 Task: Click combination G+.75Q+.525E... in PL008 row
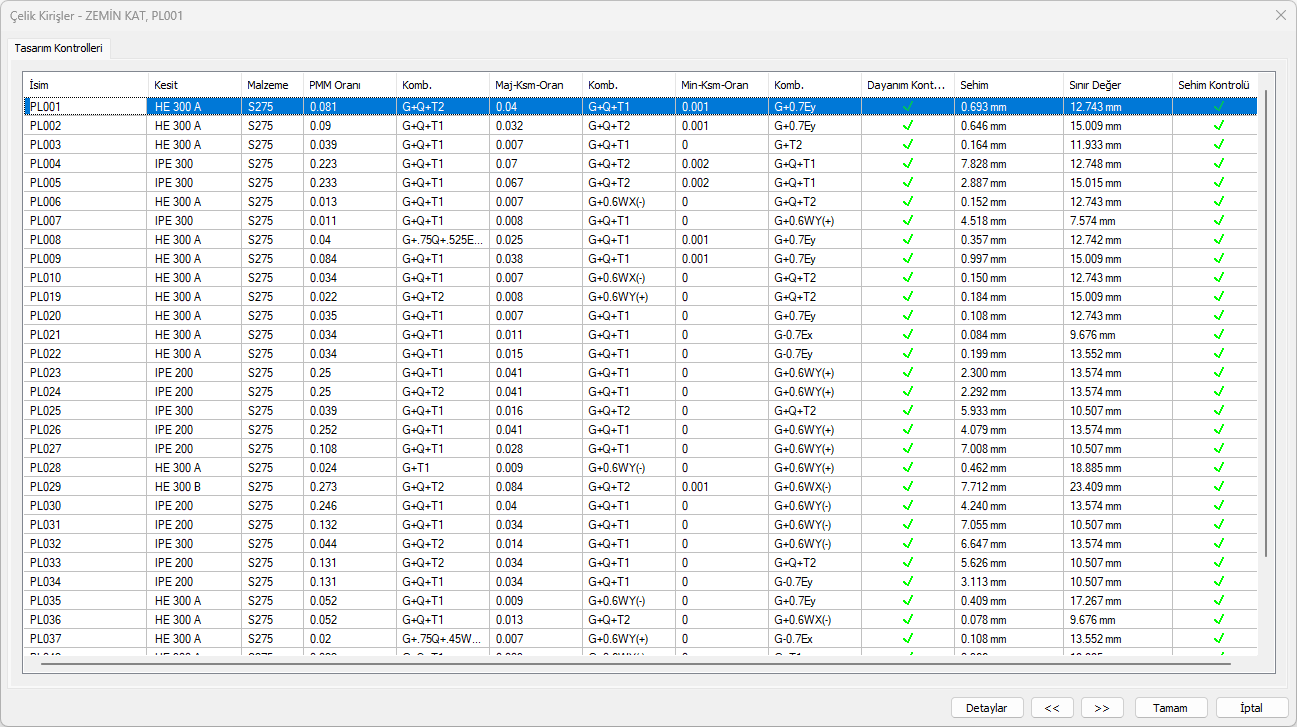click(x=442, y=239)
